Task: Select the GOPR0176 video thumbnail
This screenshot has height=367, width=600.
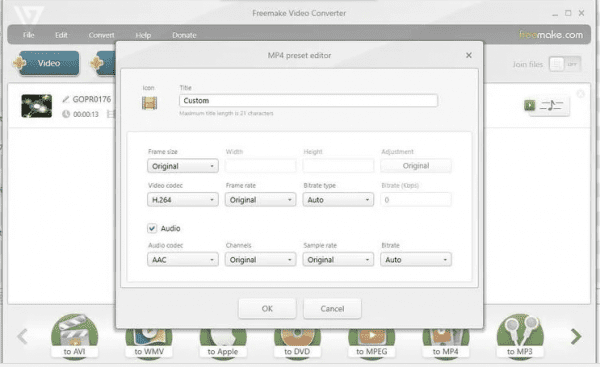Action: [37, 106]
